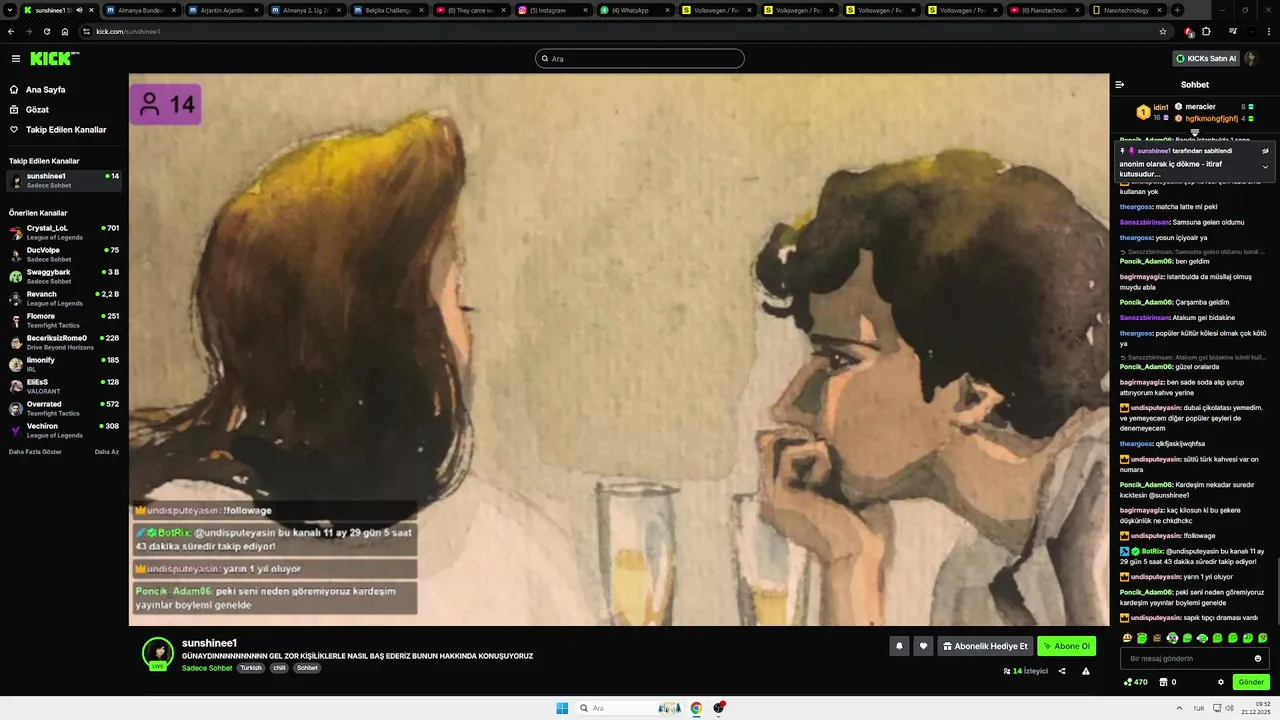Screen dimensions: 1280x720
Task: Collapse list with Daha Az
Action: (107, 452)
